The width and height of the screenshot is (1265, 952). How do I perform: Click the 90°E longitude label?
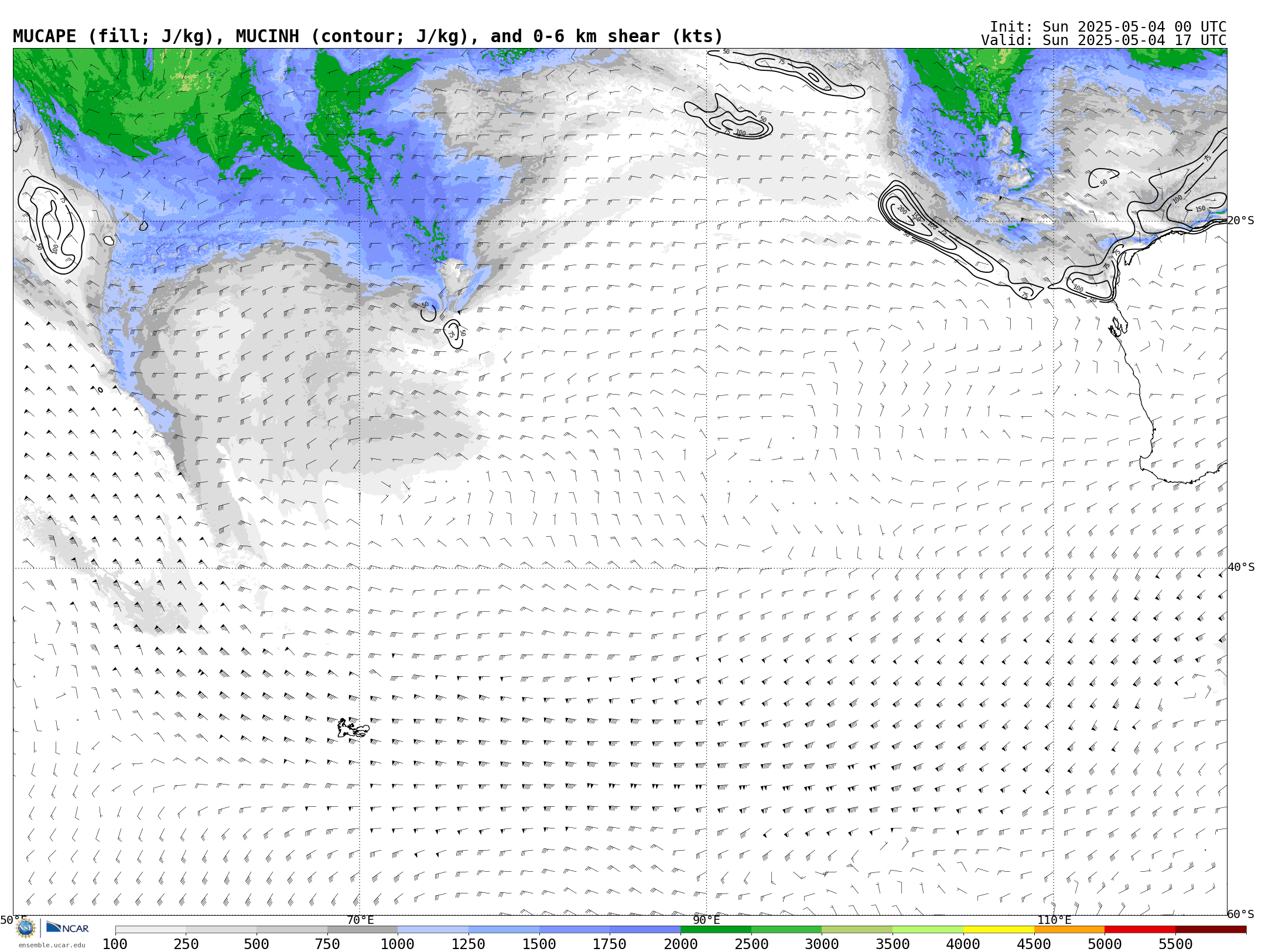click(706, 920)
